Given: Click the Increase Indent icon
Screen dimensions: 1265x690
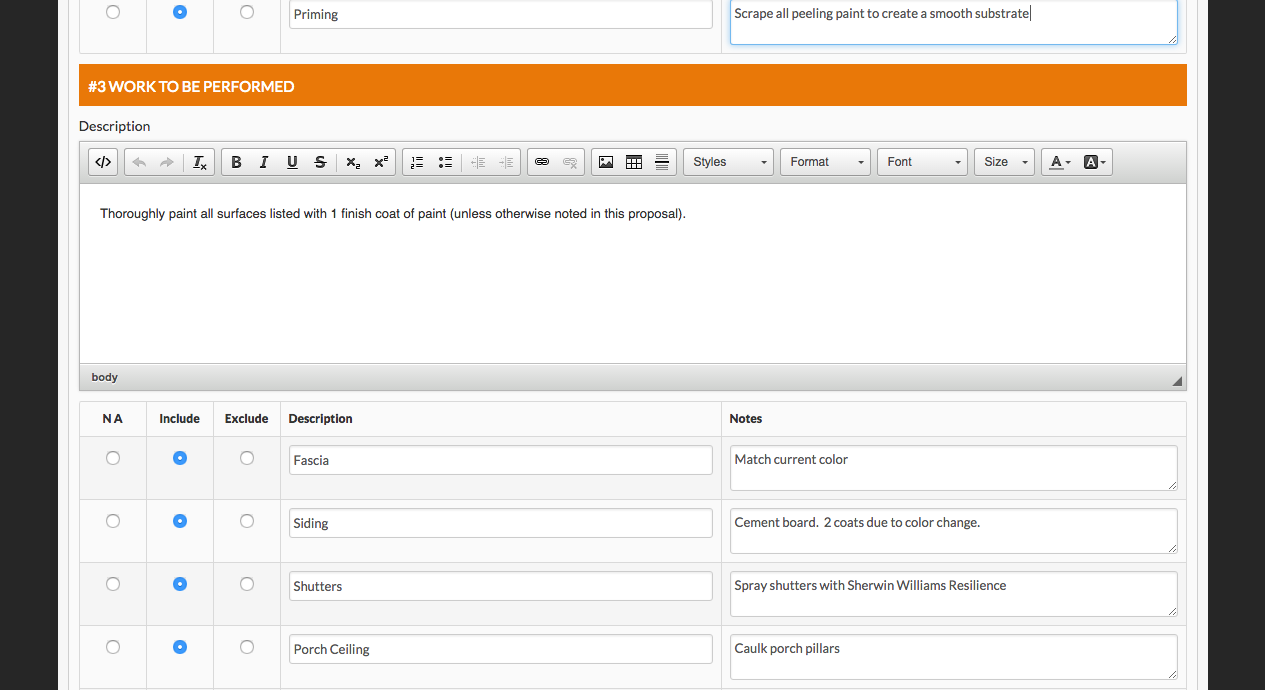Looking at the screenshot, I should 506,162.
